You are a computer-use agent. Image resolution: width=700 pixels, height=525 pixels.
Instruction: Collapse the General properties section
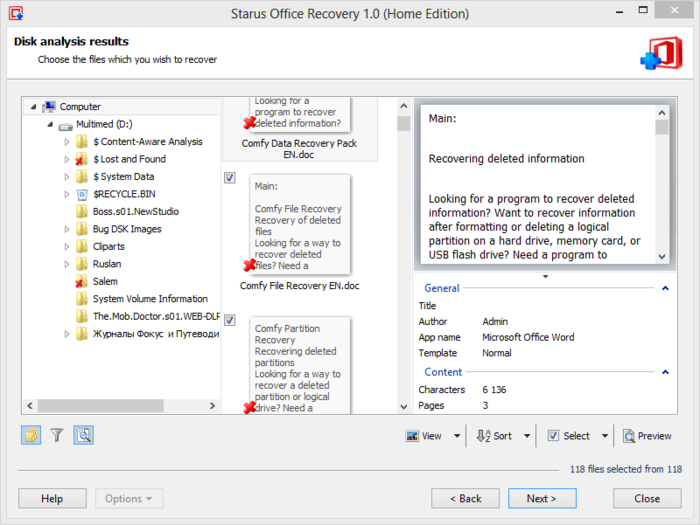(663, 288)
